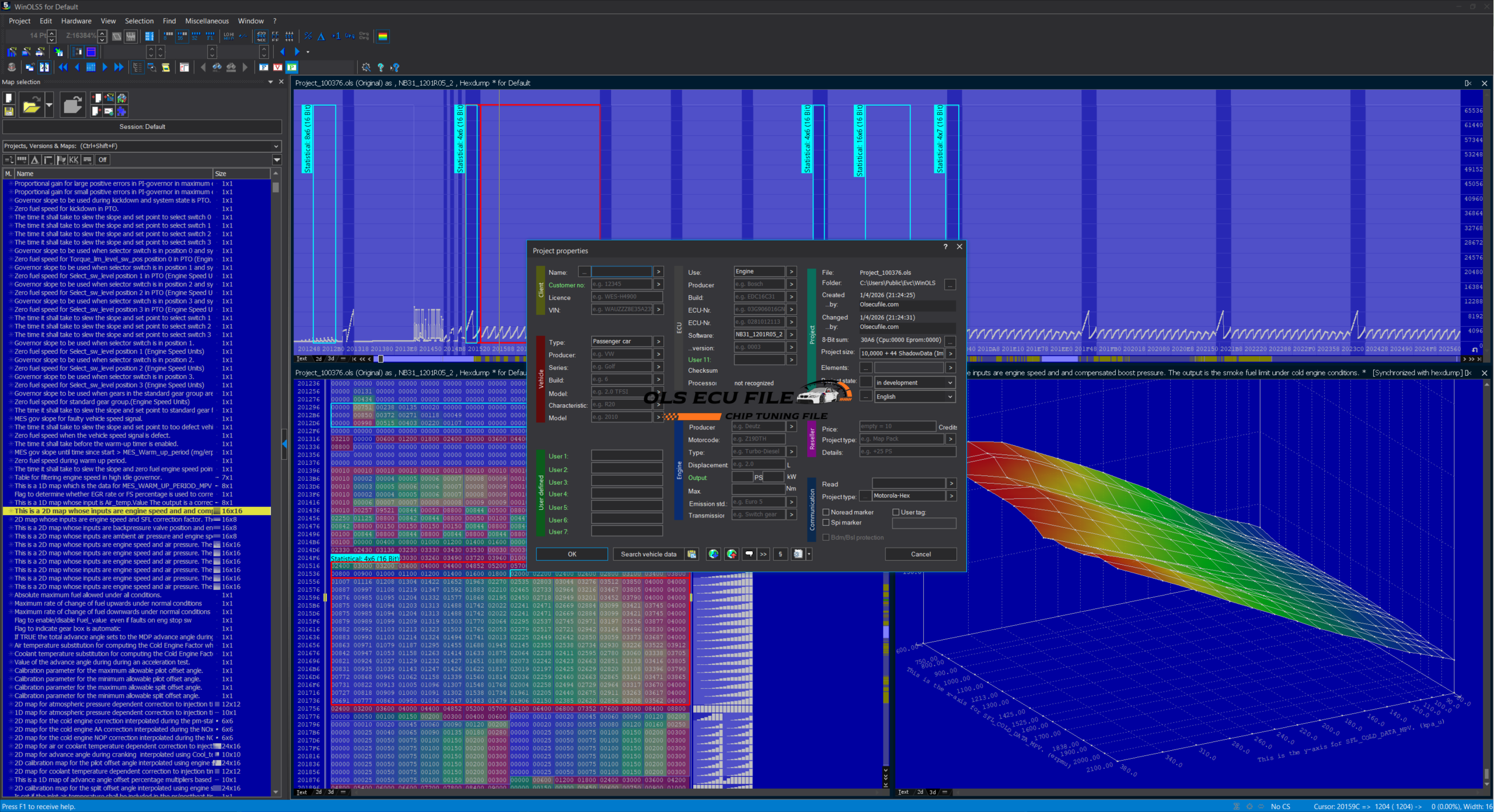Viewport: 1494px width, 812px height.
Task: Click the 32 bit display mode icon
Action: click(196, 36)
